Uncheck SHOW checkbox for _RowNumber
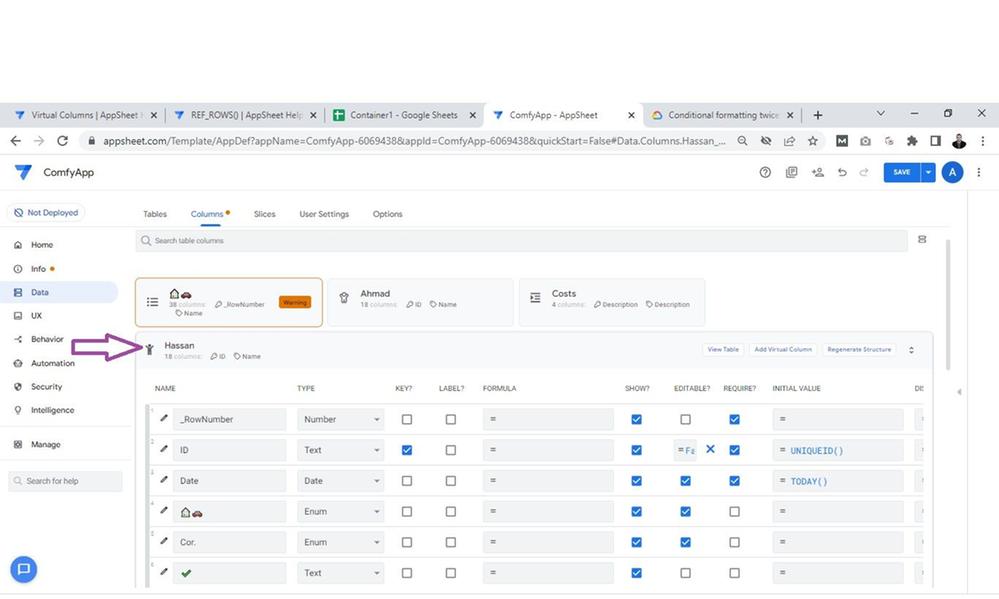 (636, 419)
